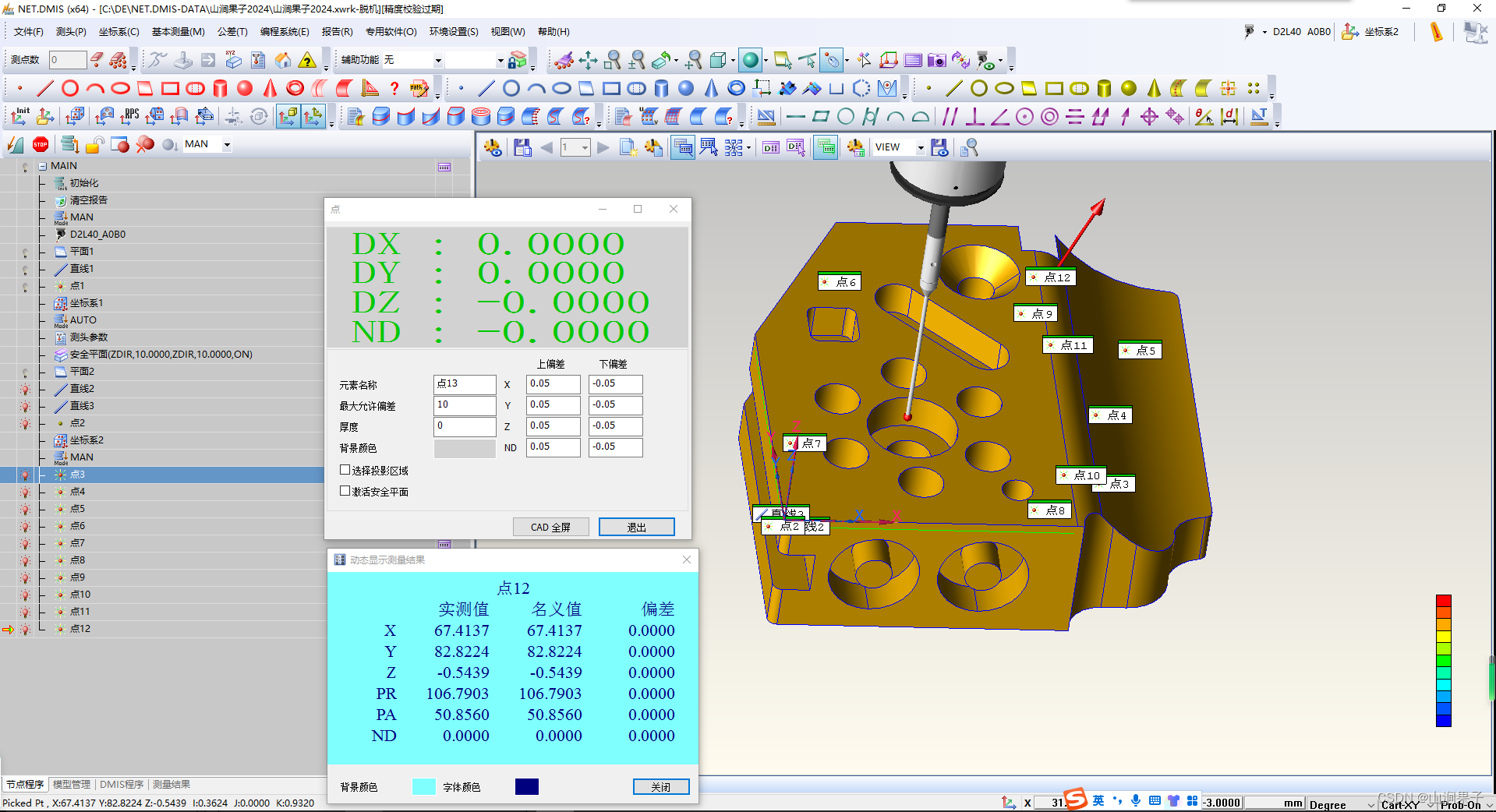The image size is (1496, 812).
Task: Open the MAN mode dropdown
Action: [227, 144]
